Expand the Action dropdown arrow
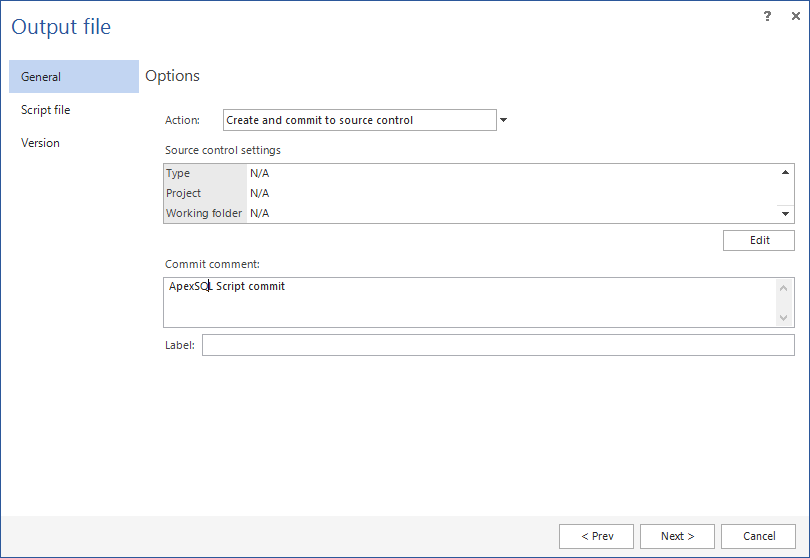This screenshot has width=810, height=558. (503, 120)
